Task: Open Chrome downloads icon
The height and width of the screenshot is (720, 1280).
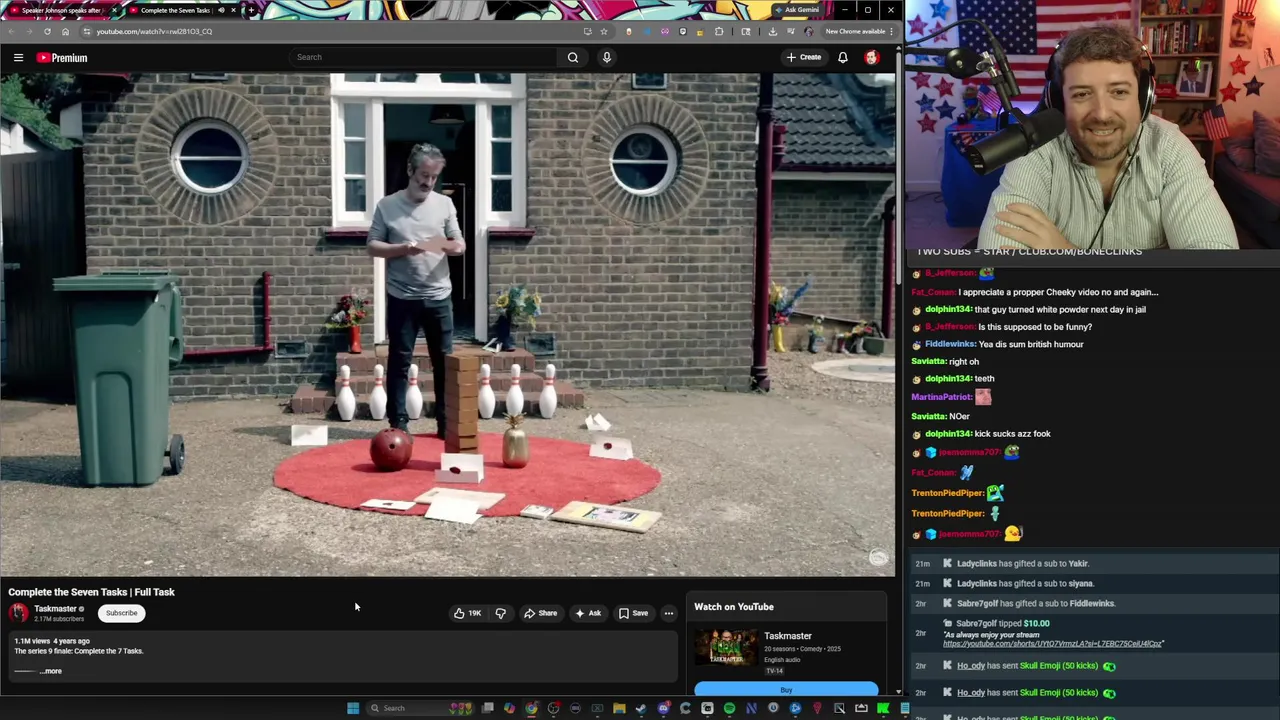Action: tap(773, 31)
